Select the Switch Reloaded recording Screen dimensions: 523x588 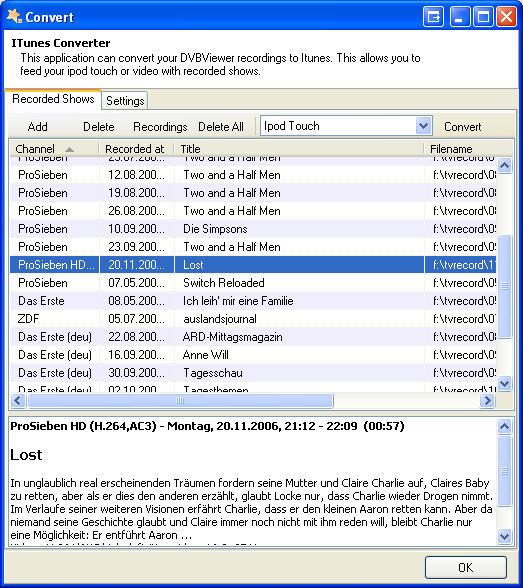pyautogui.click(x=253, y=283)
